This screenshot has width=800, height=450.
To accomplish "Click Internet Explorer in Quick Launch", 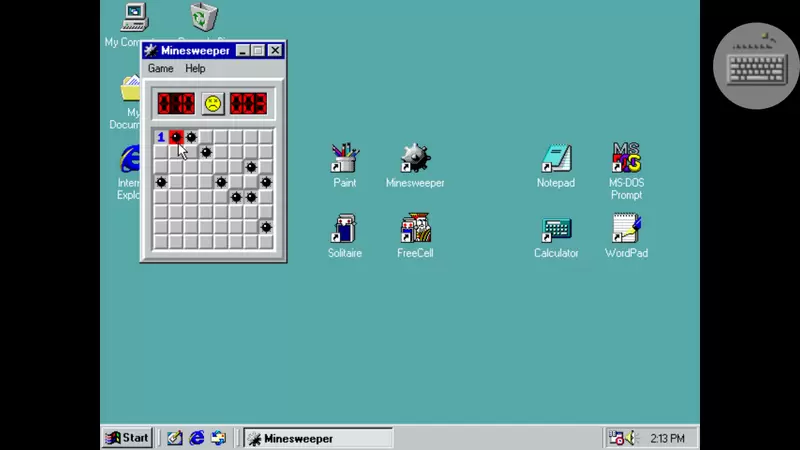I will pos(197,438).
